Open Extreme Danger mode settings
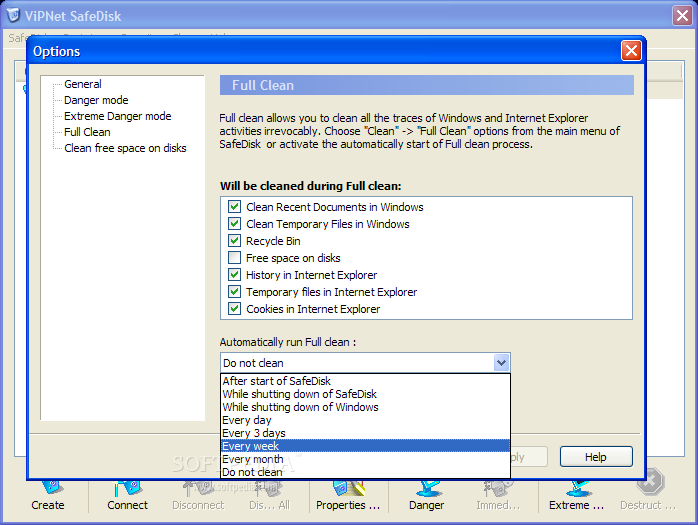 click(x=118, y=116)
